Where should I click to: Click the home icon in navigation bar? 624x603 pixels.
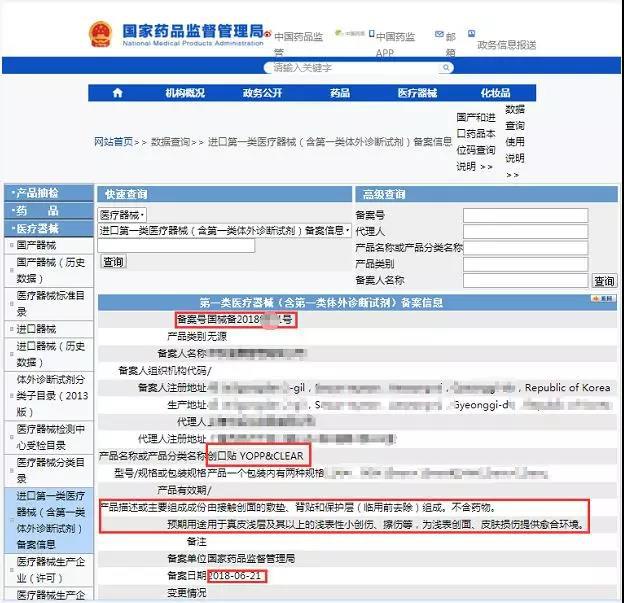(x=117, y=93)
